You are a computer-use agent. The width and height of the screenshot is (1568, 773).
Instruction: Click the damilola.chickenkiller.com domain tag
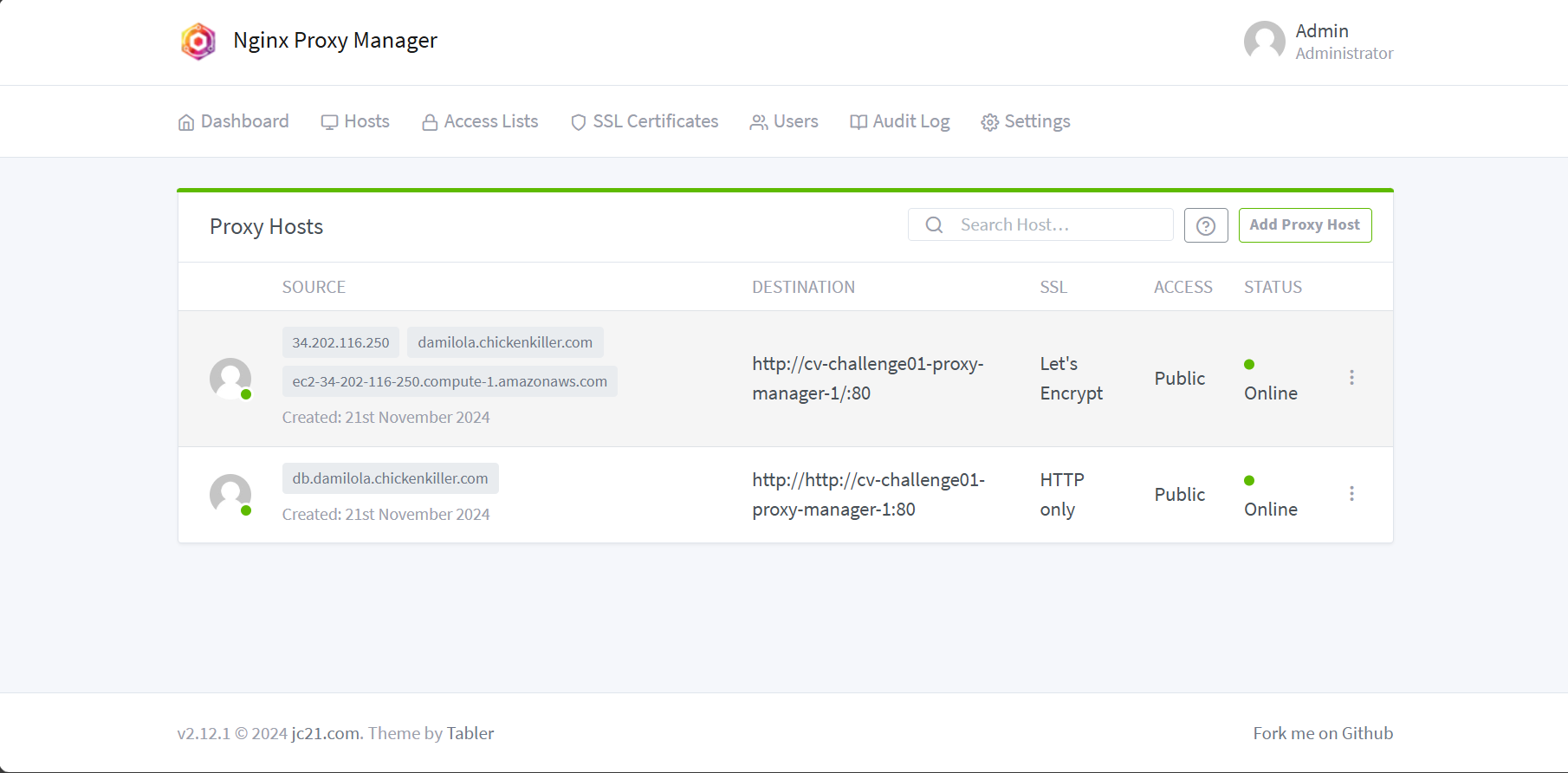pos(505,342)
